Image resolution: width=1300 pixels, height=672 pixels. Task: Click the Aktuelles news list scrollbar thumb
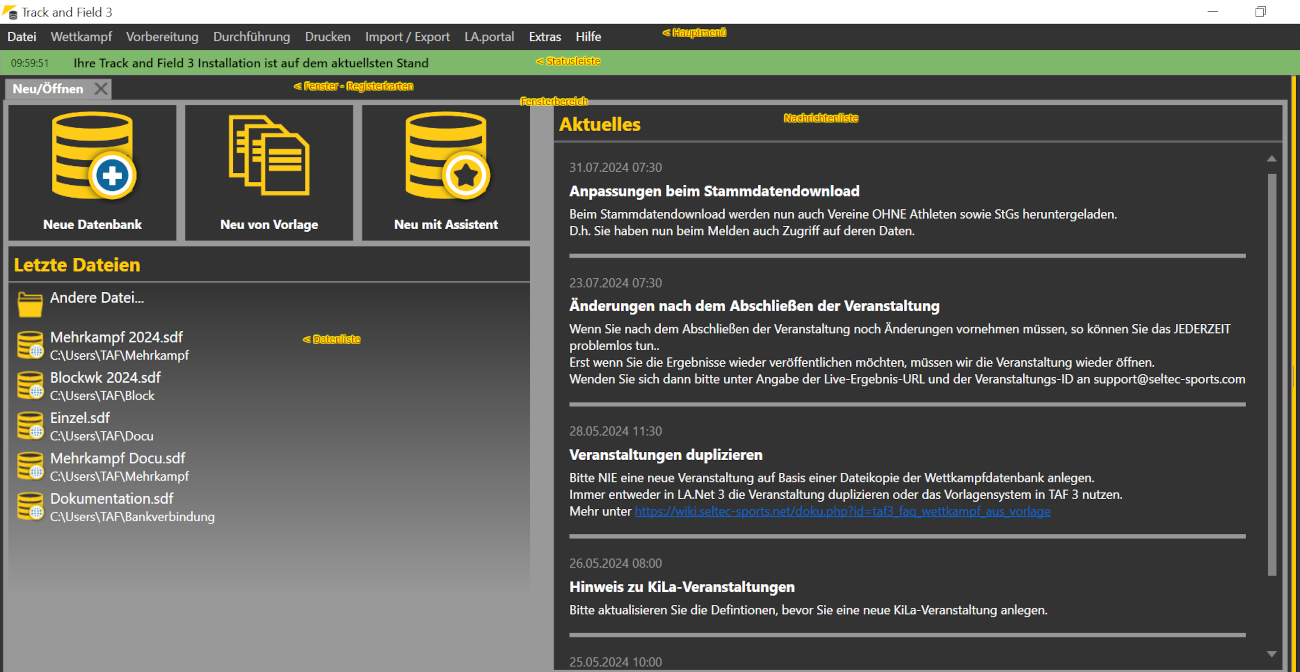(x=1272, y=375)
